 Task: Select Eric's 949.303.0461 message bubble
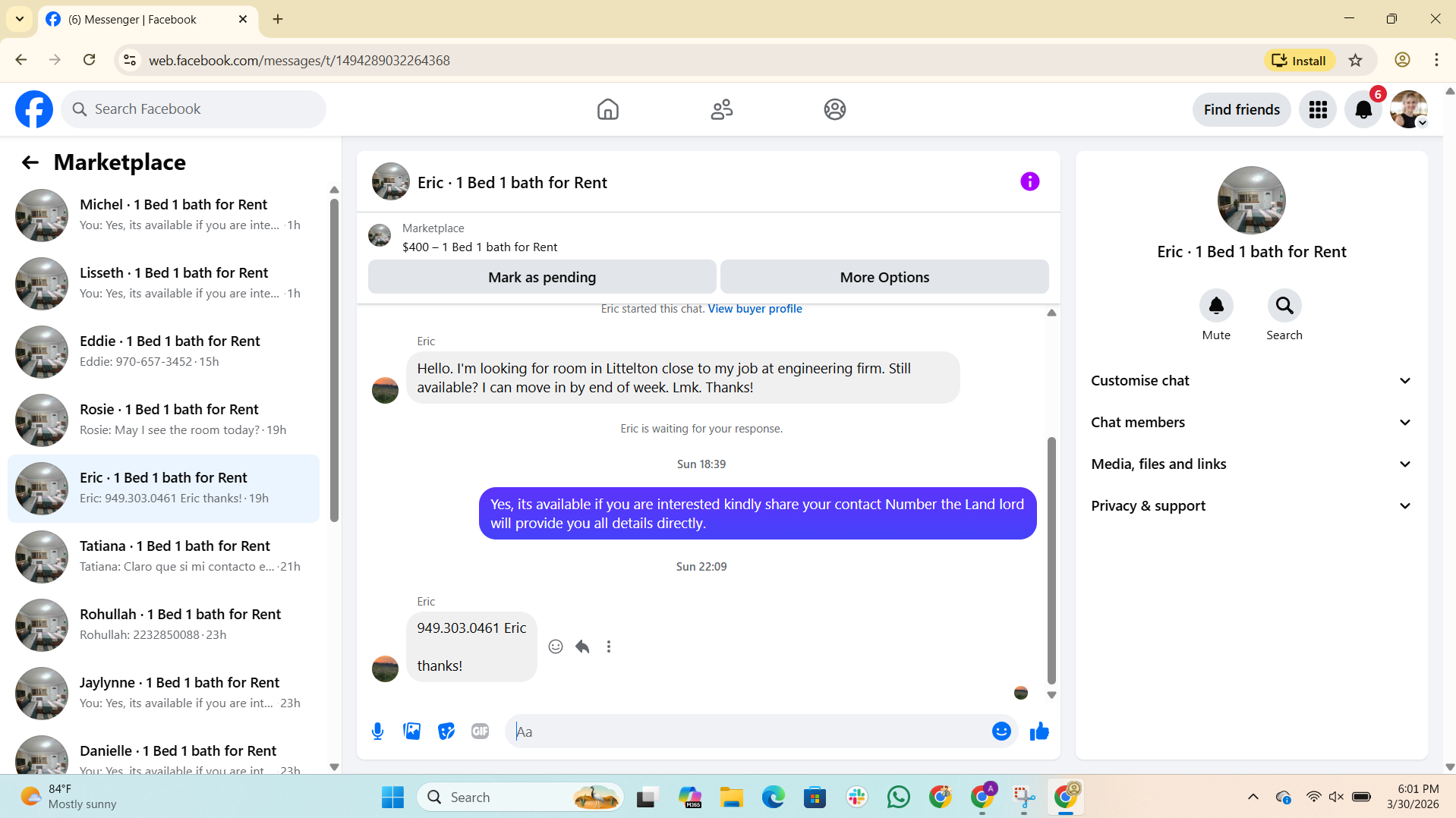(471, 647)
